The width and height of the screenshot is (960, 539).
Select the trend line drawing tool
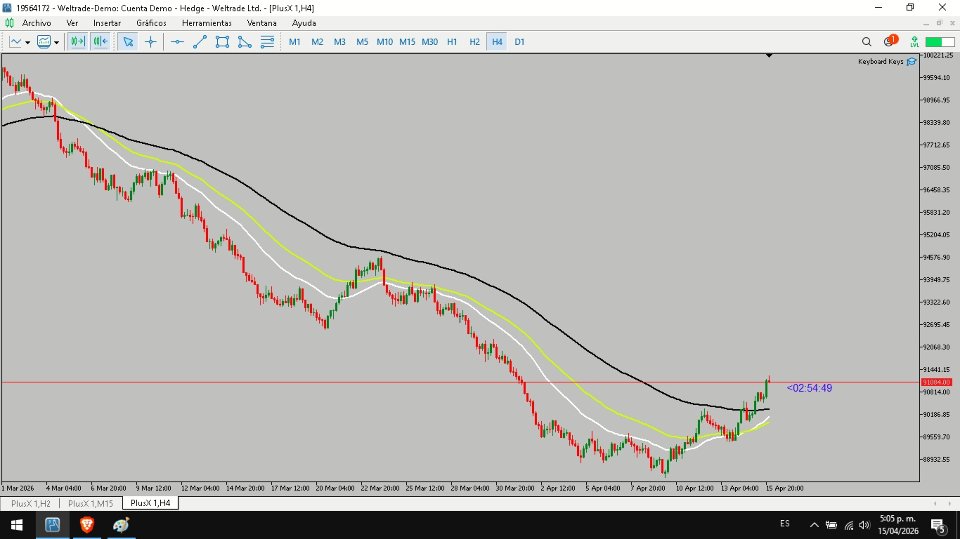tap(200, 42)
